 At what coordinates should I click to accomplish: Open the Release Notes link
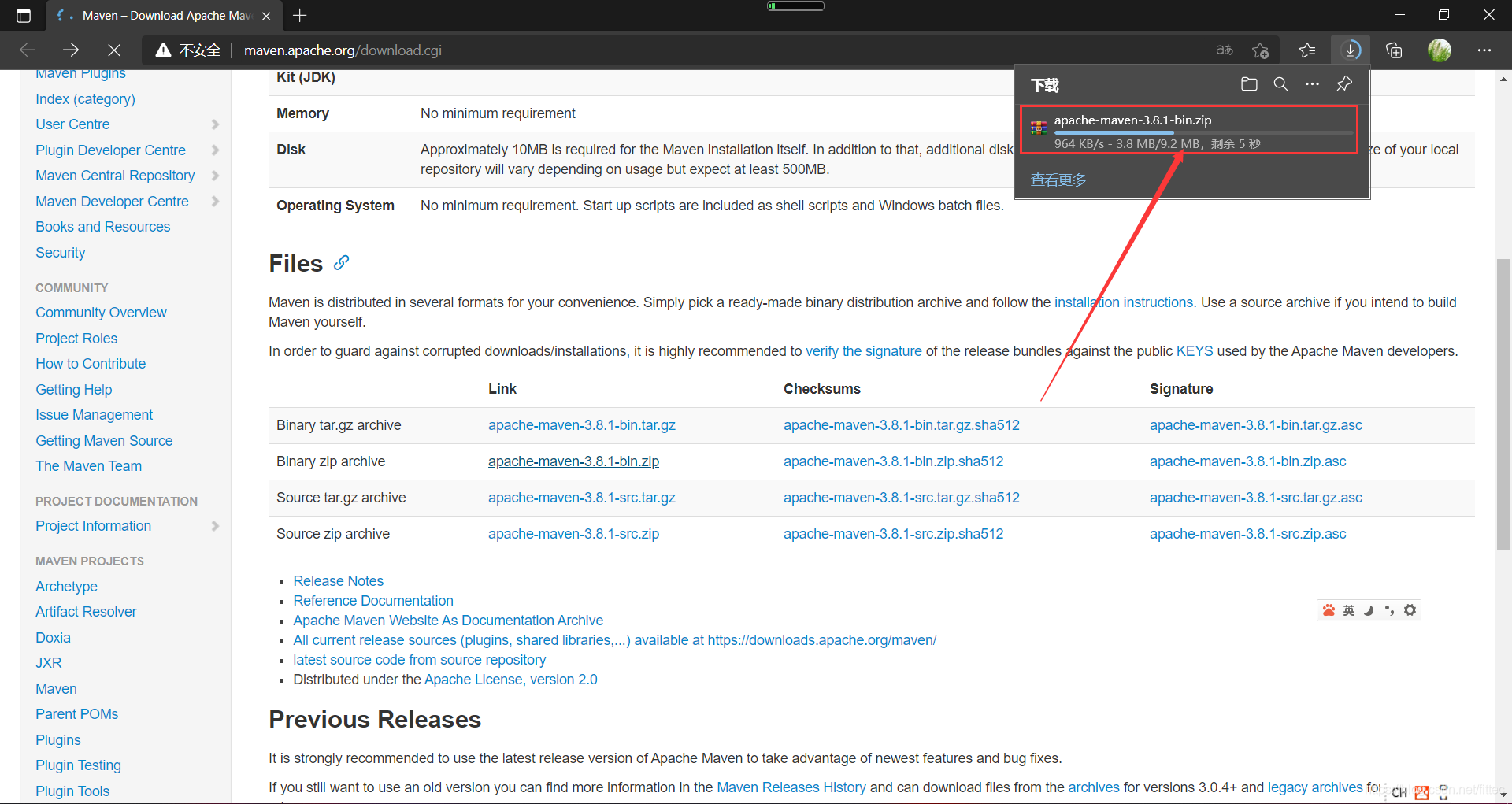coord(338,581)
